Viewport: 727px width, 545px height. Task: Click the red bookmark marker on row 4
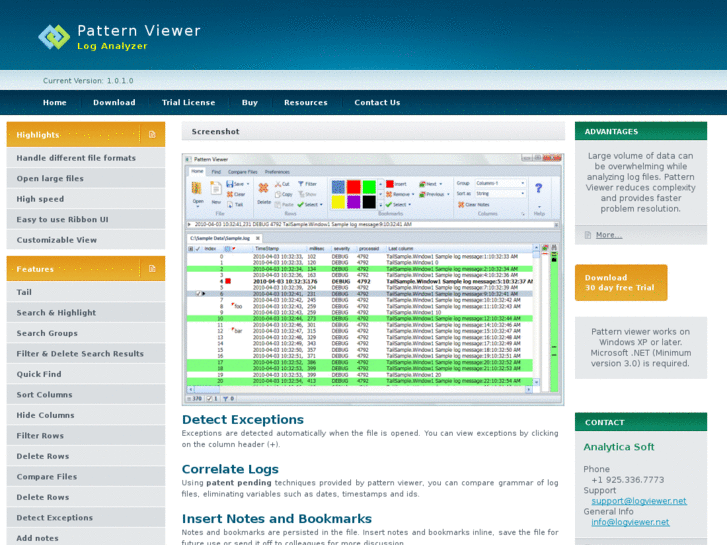(x=228, y=282)
